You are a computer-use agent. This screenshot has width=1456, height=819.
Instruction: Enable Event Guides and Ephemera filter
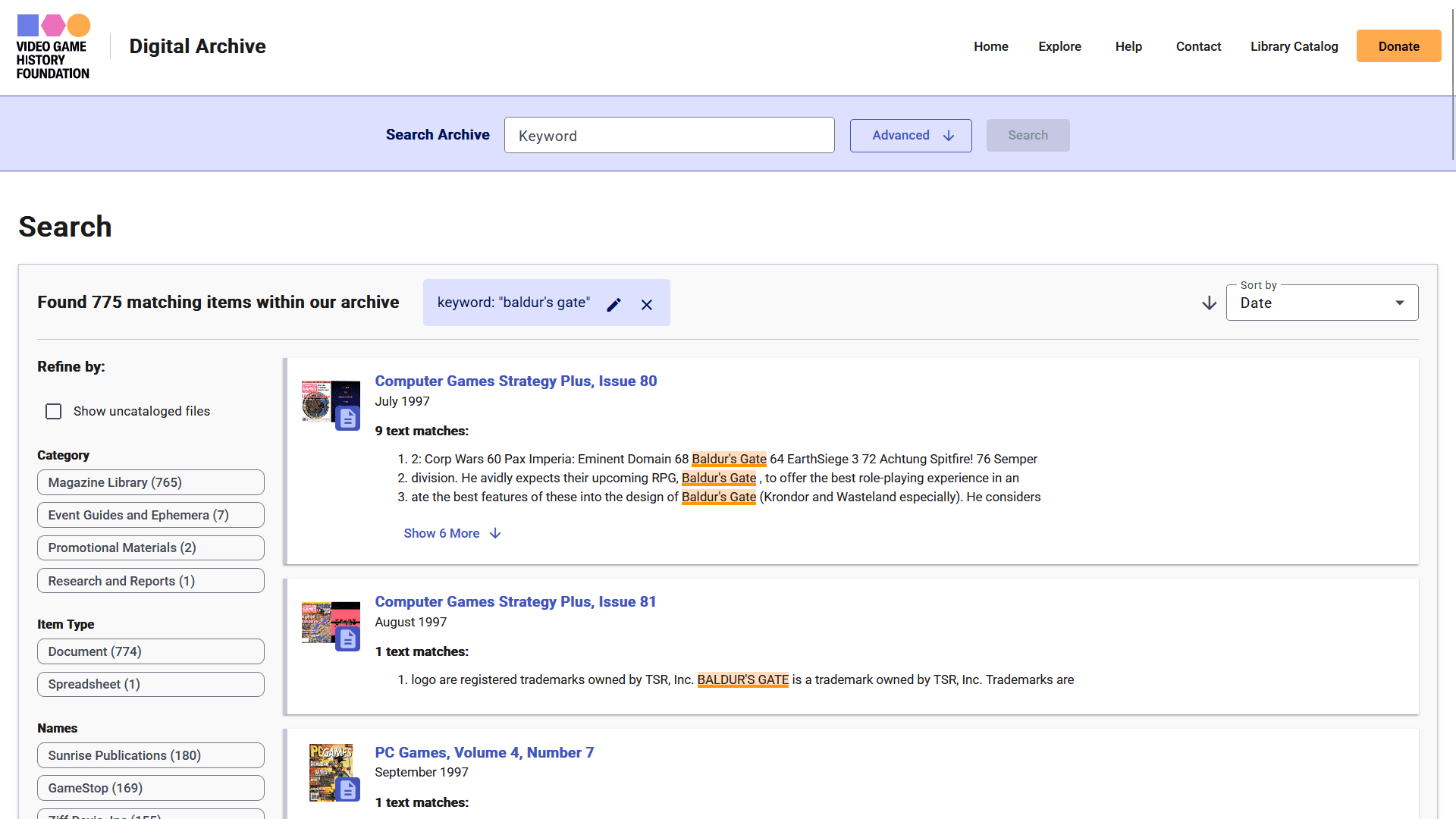click(151, 515)
